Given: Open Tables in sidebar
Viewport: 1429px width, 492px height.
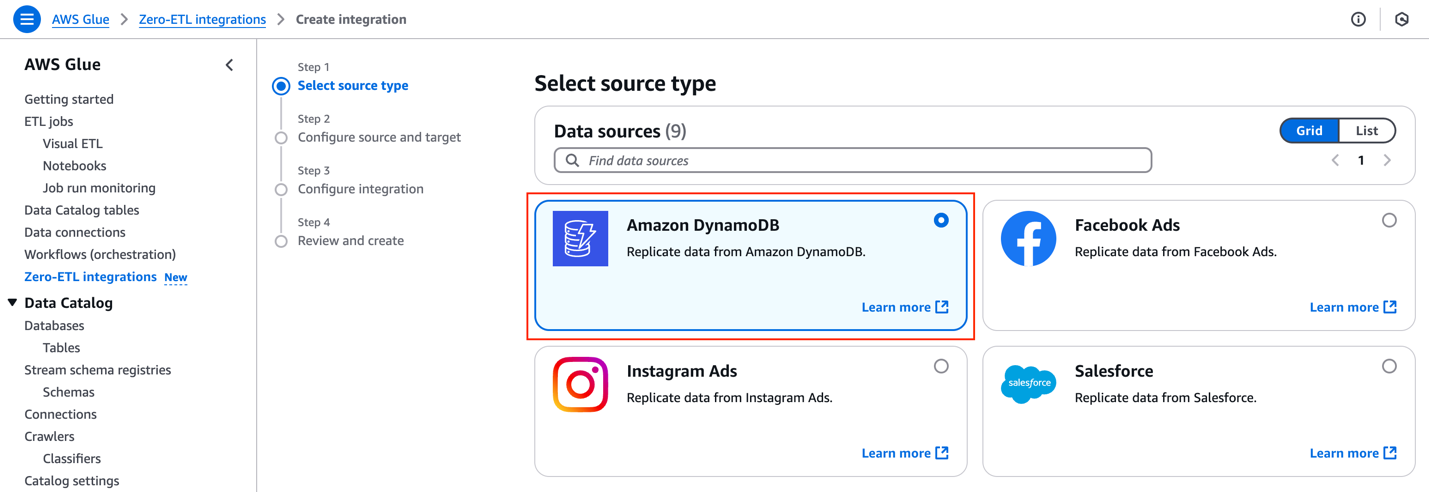Looking at the screenshot, I should (61, 348).
